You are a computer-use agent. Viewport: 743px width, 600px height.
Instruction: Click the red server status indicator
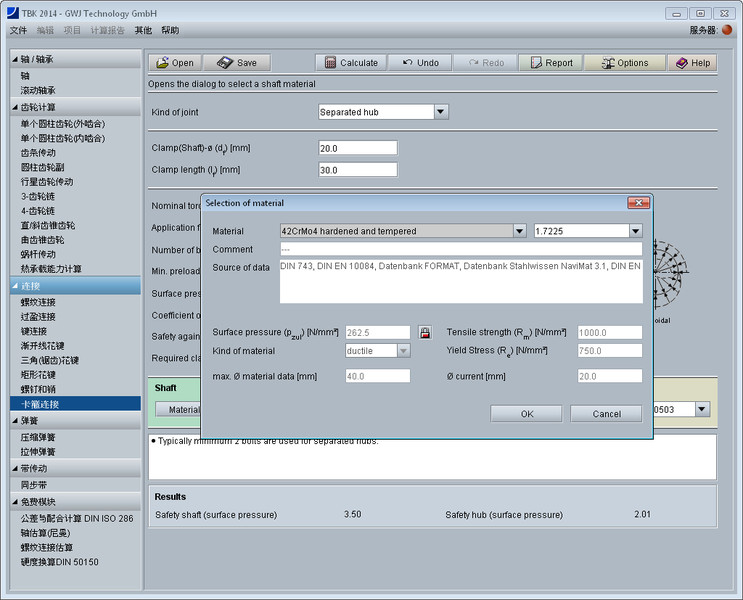click(x=727, y=30)
